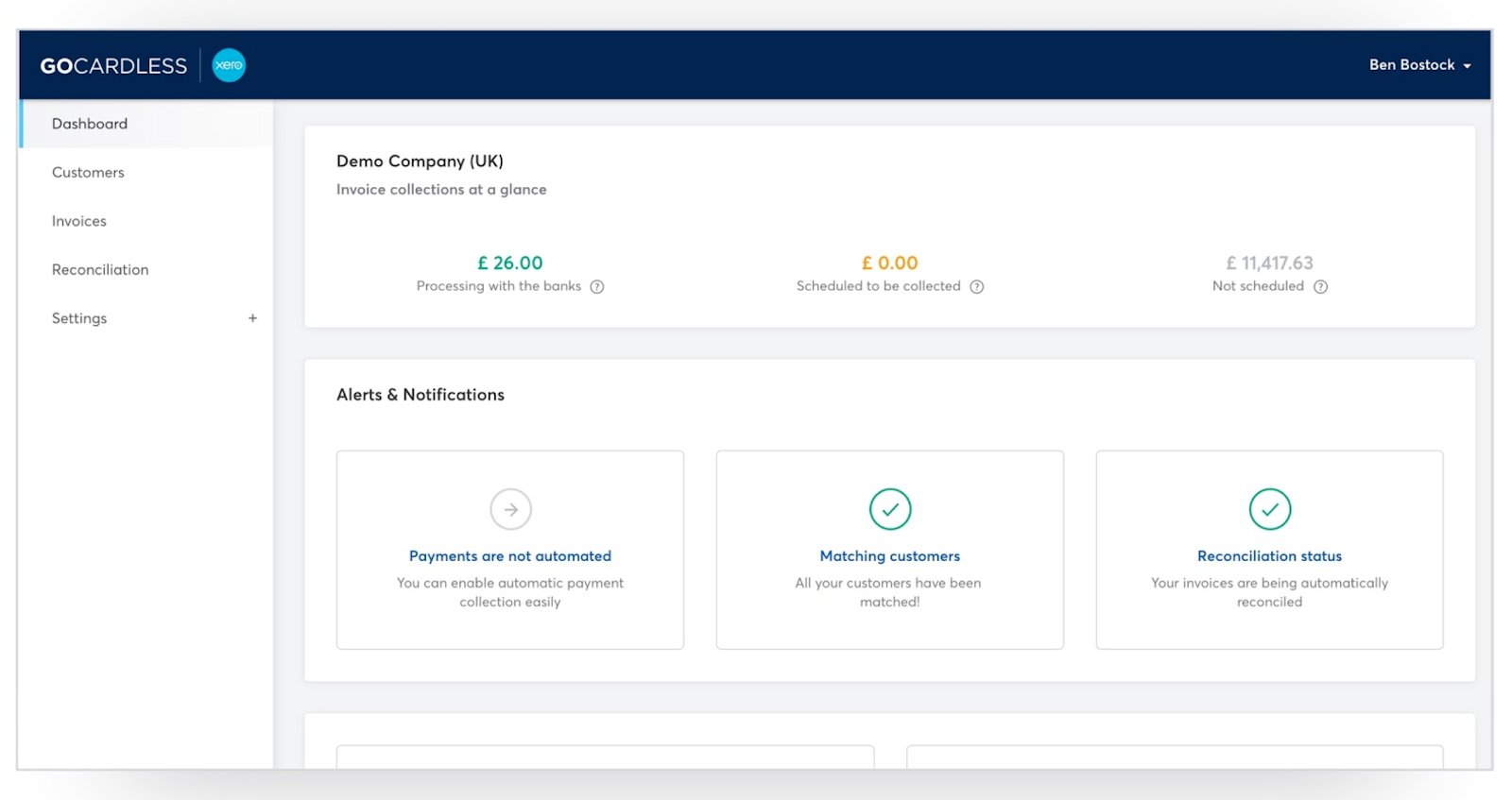Click the Invoice collections at a glance subtitle

tap(441, 189)
